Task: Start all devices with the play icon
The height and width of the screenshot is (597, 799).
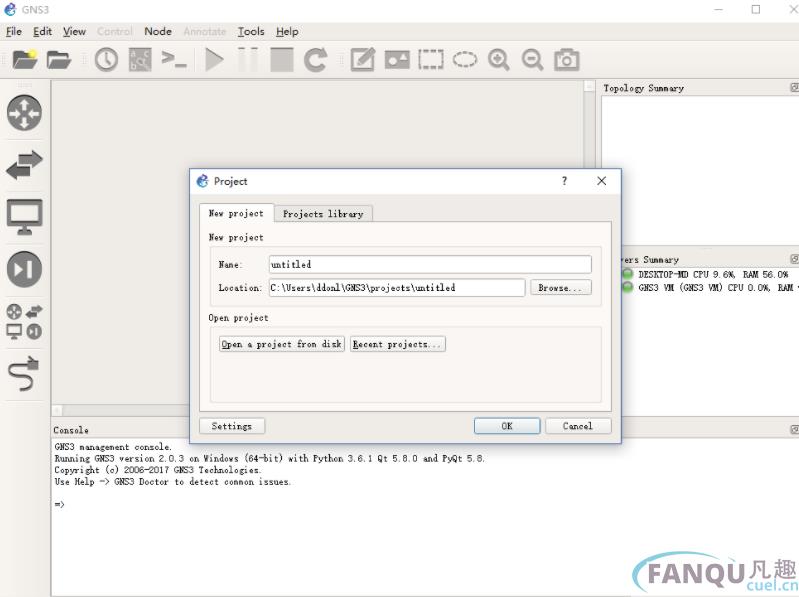Action: pyautogui.click(x=214, y=60)
